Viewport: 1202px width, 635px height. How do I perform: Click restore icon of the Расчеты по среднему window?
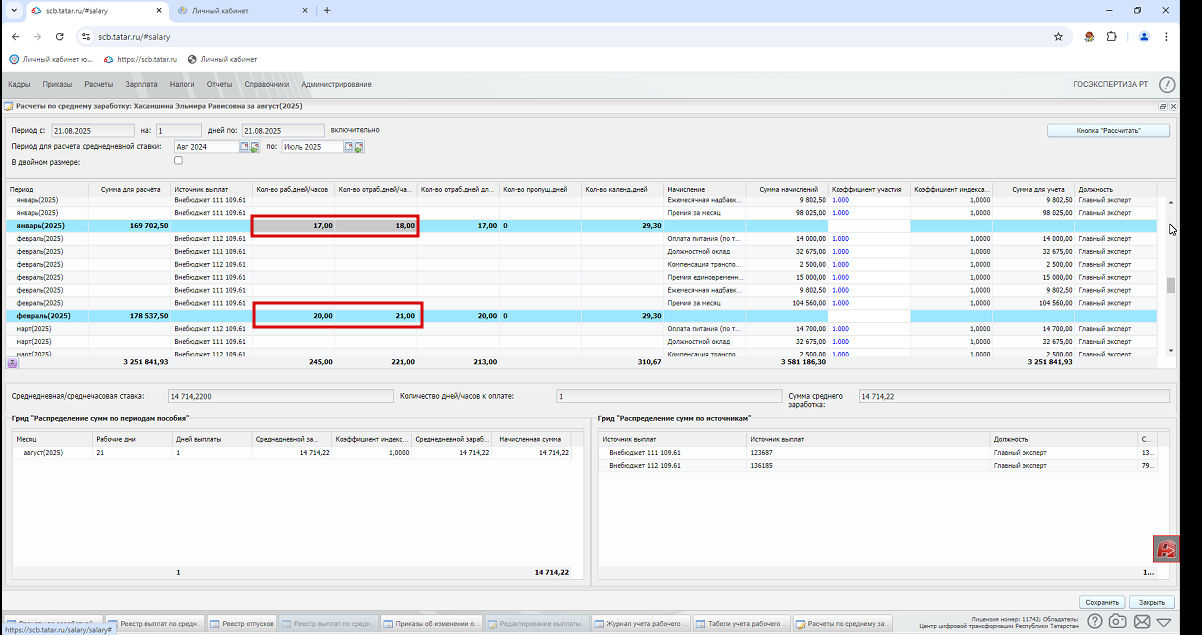click(1163, 106)
